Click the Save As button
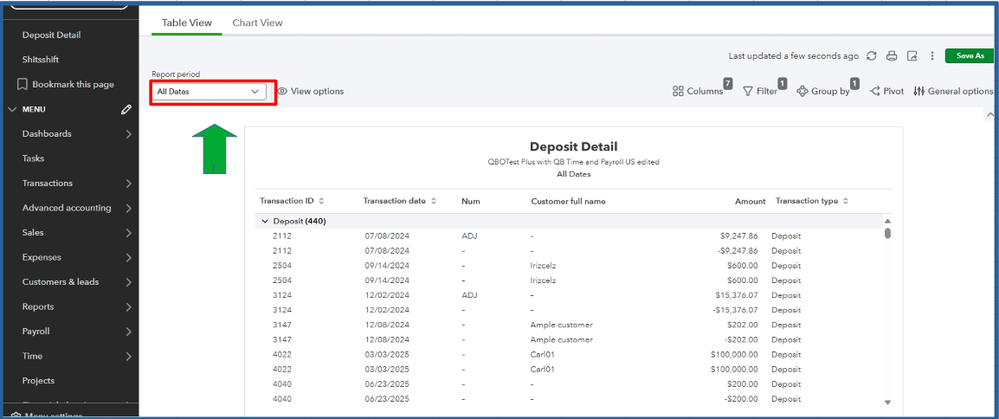 point(969,56)
